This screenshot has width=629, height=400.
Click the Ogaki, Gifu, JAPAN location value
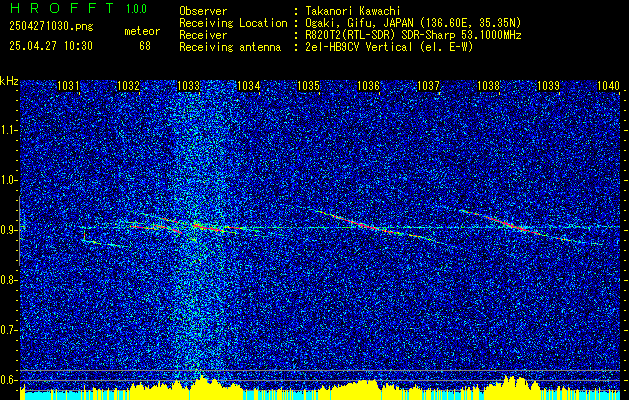(x=413, y=23)
